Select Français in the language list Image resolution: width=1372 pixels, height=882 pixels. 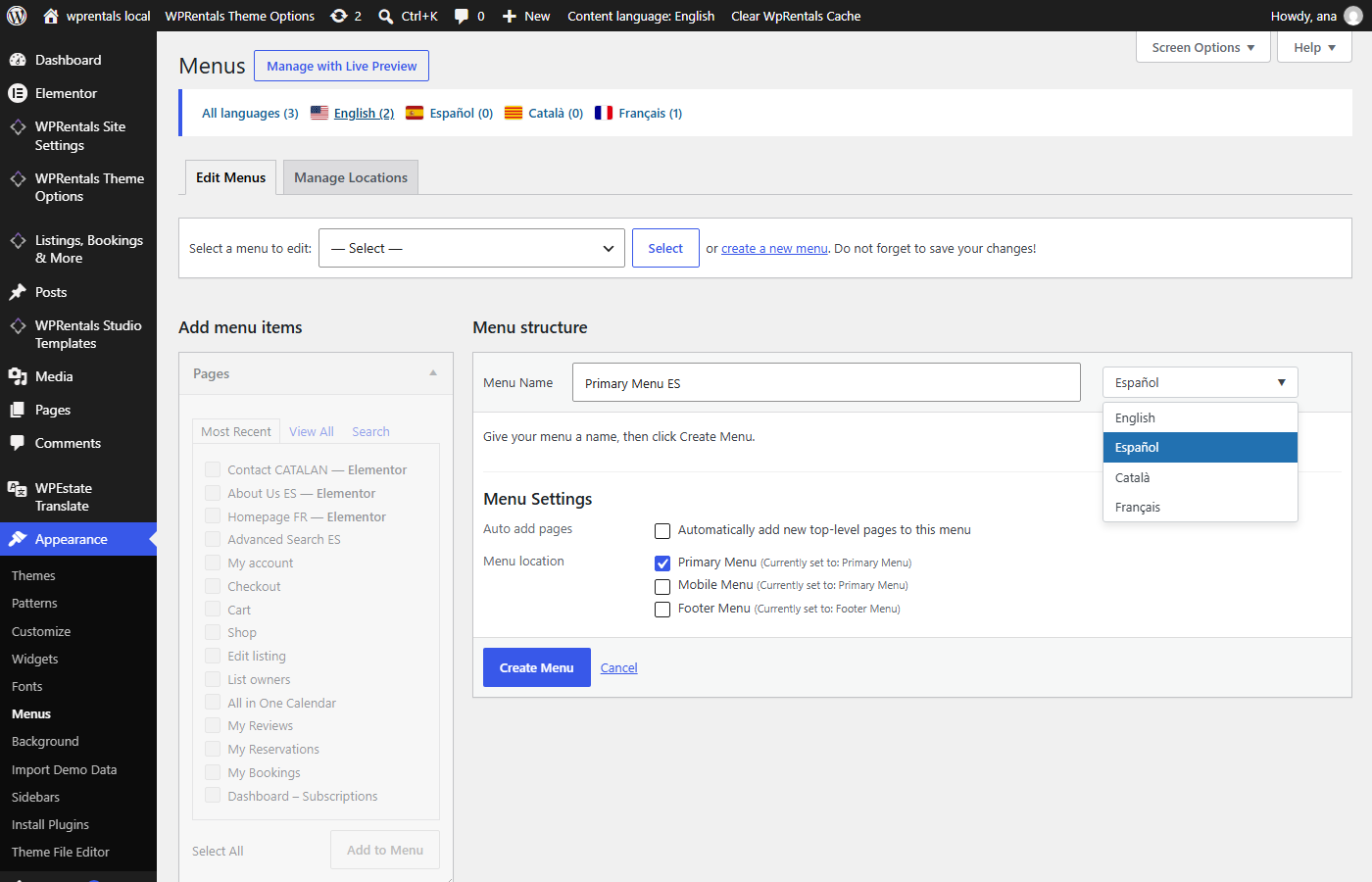[1200, 507]
